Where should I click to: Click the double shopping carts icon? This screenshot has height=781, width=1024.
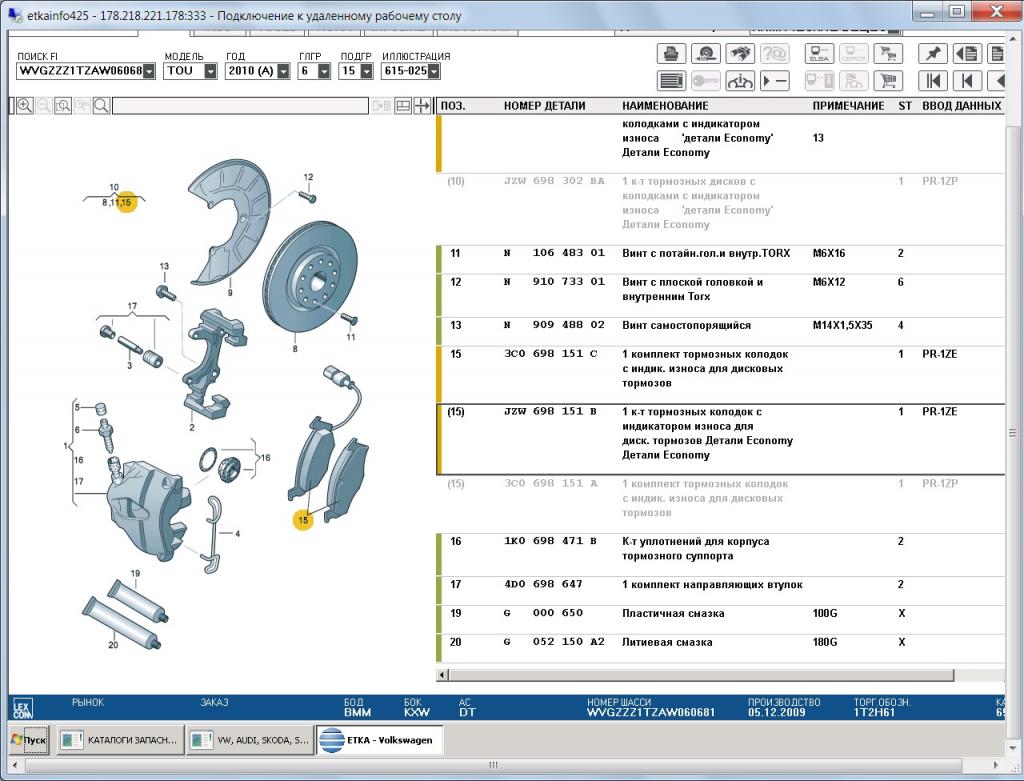click(888, 54)
